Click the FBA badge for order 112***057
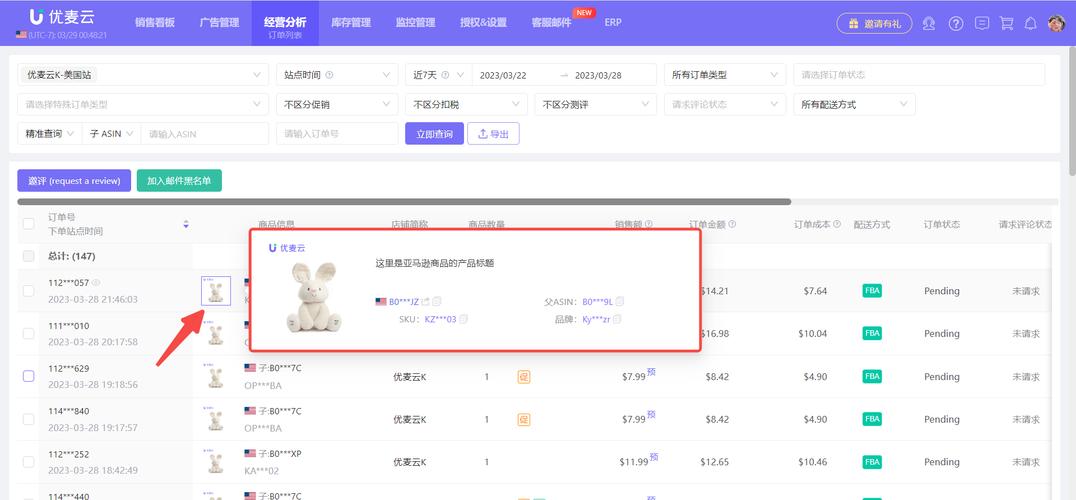1076x500 pixels. pos(872,291)
